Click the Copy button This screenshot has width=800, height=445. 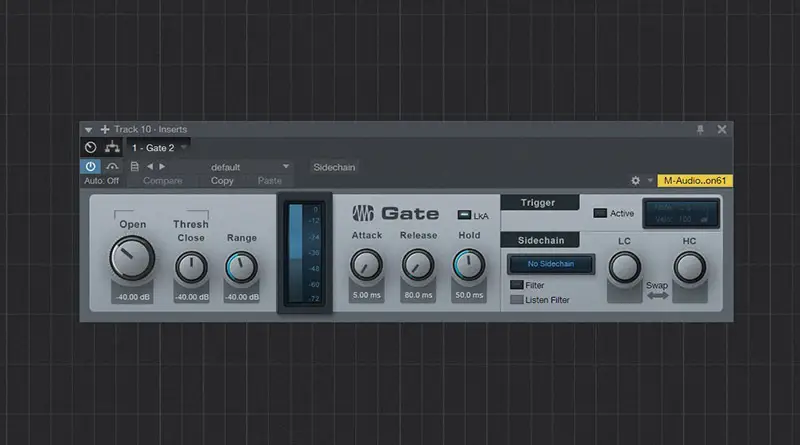pyautogui.click(x=222, y=181)
